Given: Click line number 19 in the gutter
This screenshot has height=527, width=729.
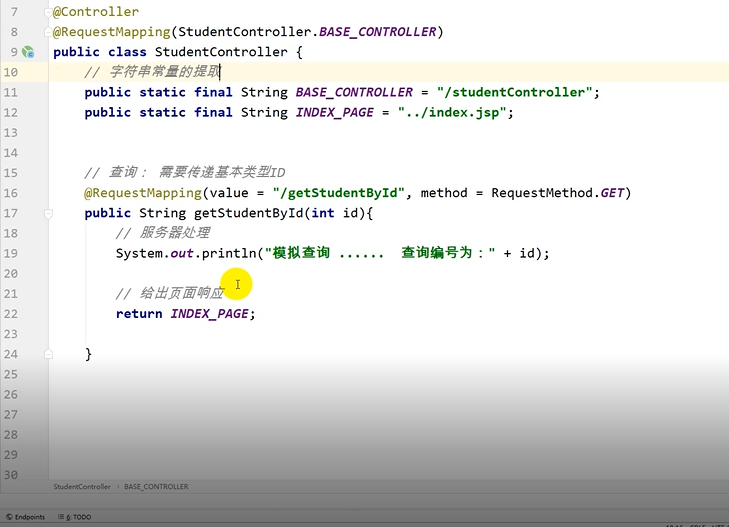Looking at the screenshot, I should [x=11, y=253].
